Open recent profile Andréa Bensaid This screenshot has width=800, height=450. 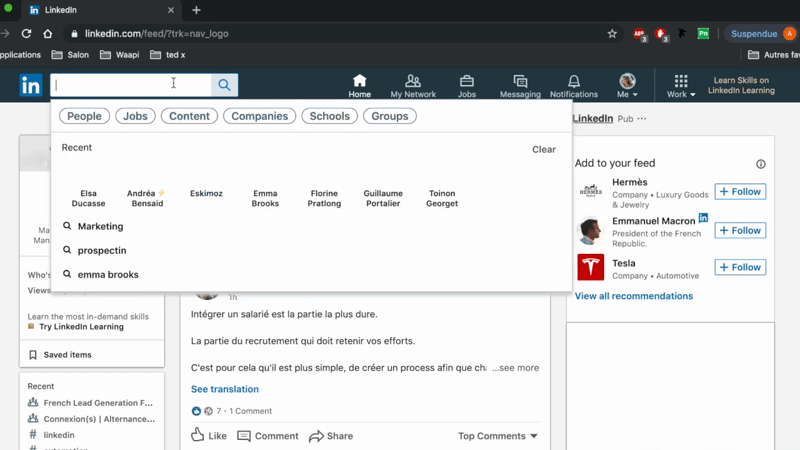[x=147, y=198]
